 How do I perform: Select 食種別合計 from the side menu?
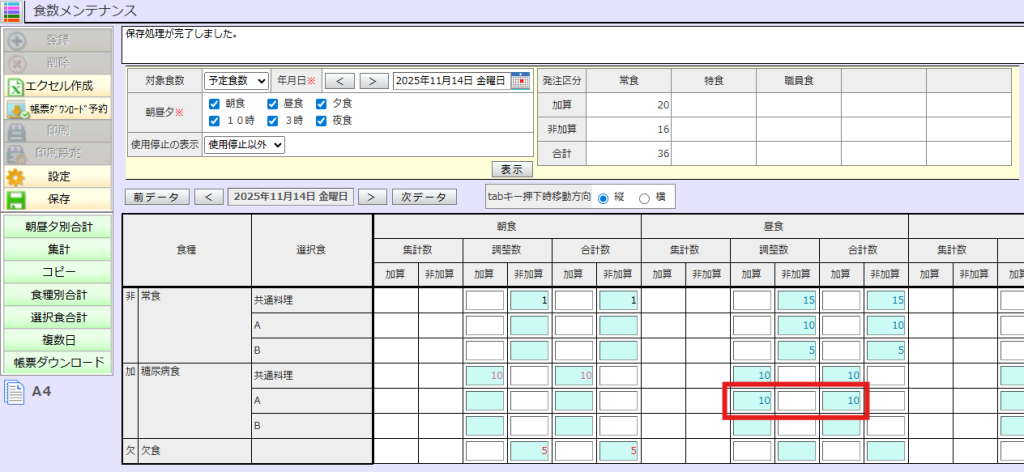(x=58, y=295)
